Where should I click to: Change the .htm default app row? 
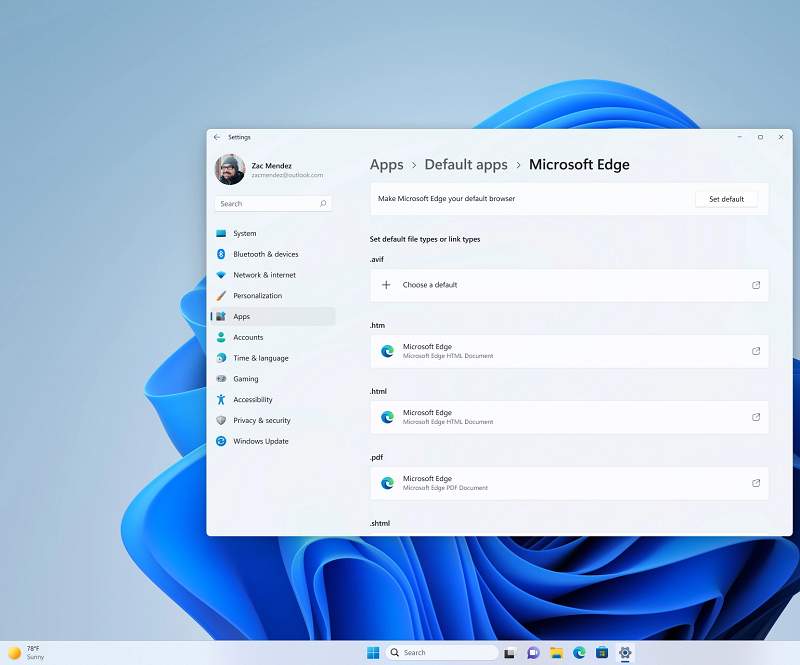click(569, 351)
